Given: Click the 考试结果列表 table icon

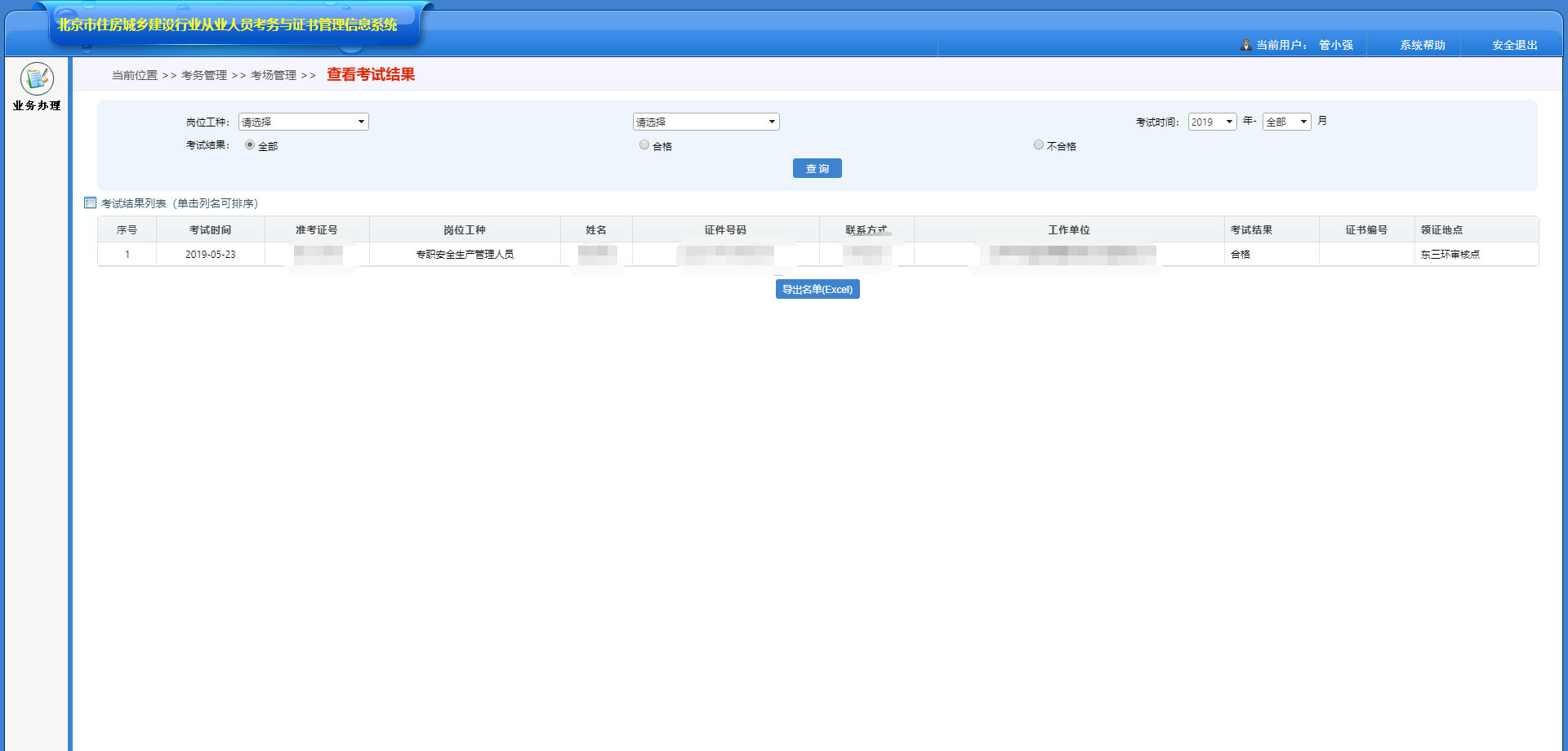Looking at the screenshot, I should 90,202.
